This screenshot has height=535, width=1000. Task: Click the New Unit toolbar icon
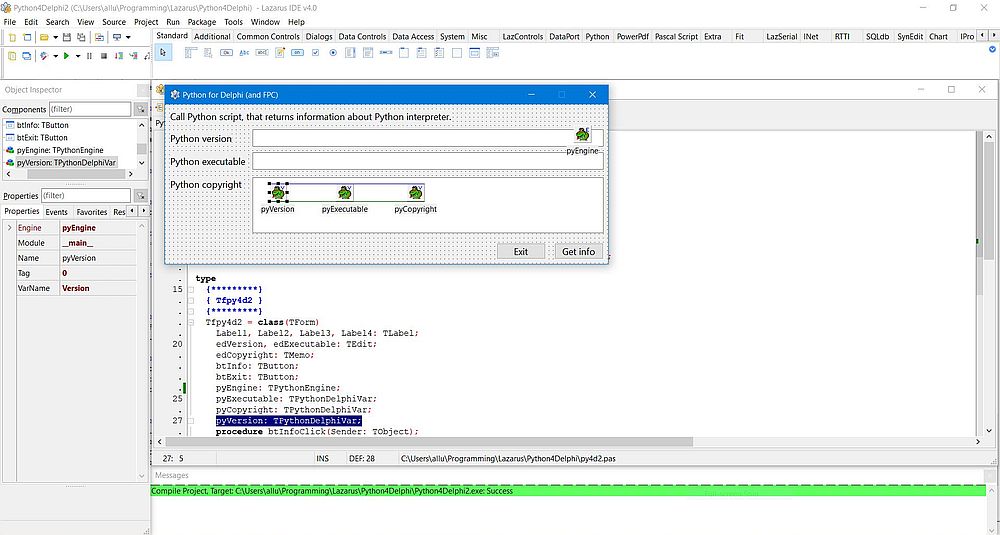(11, 38)
